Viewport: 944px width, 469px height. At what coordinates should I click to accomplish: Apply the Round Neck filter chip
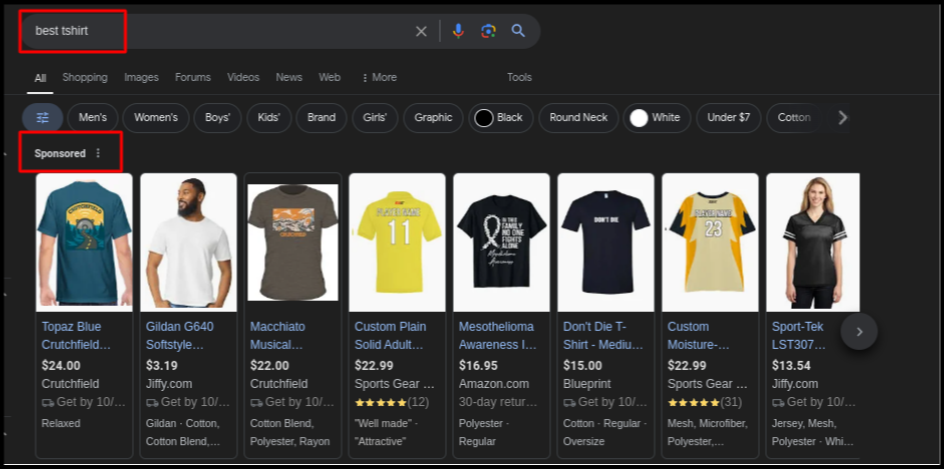tap(579, 117)
